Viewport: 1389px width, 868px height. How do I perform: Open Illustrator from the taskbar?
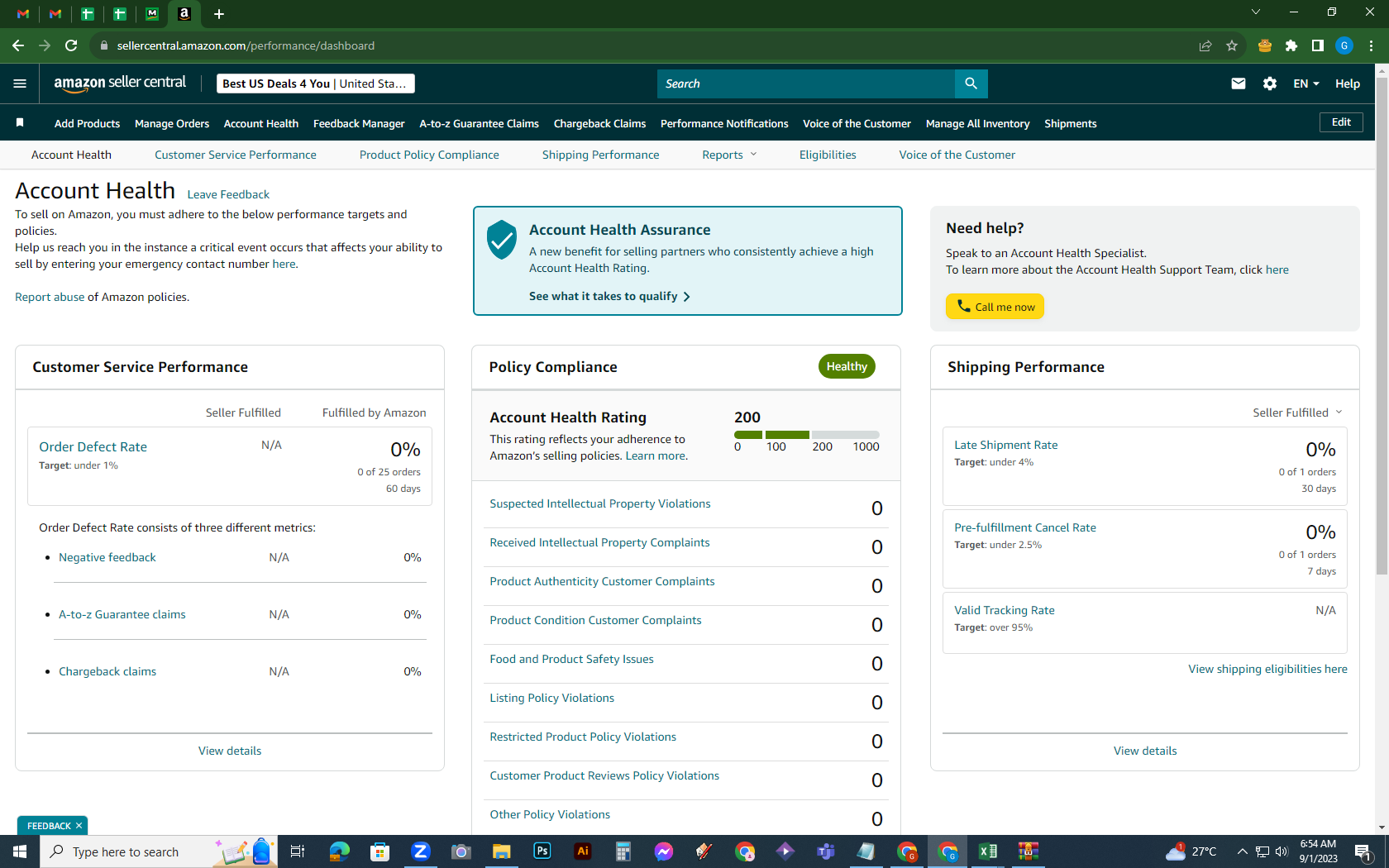pyautogui.click(x=583, y=851)
